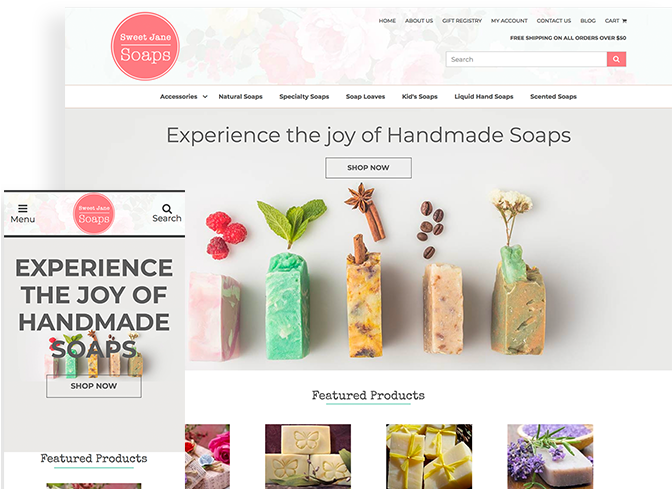Open the lavender soap product thumbnail
The image size is (672, 489).
550,456
